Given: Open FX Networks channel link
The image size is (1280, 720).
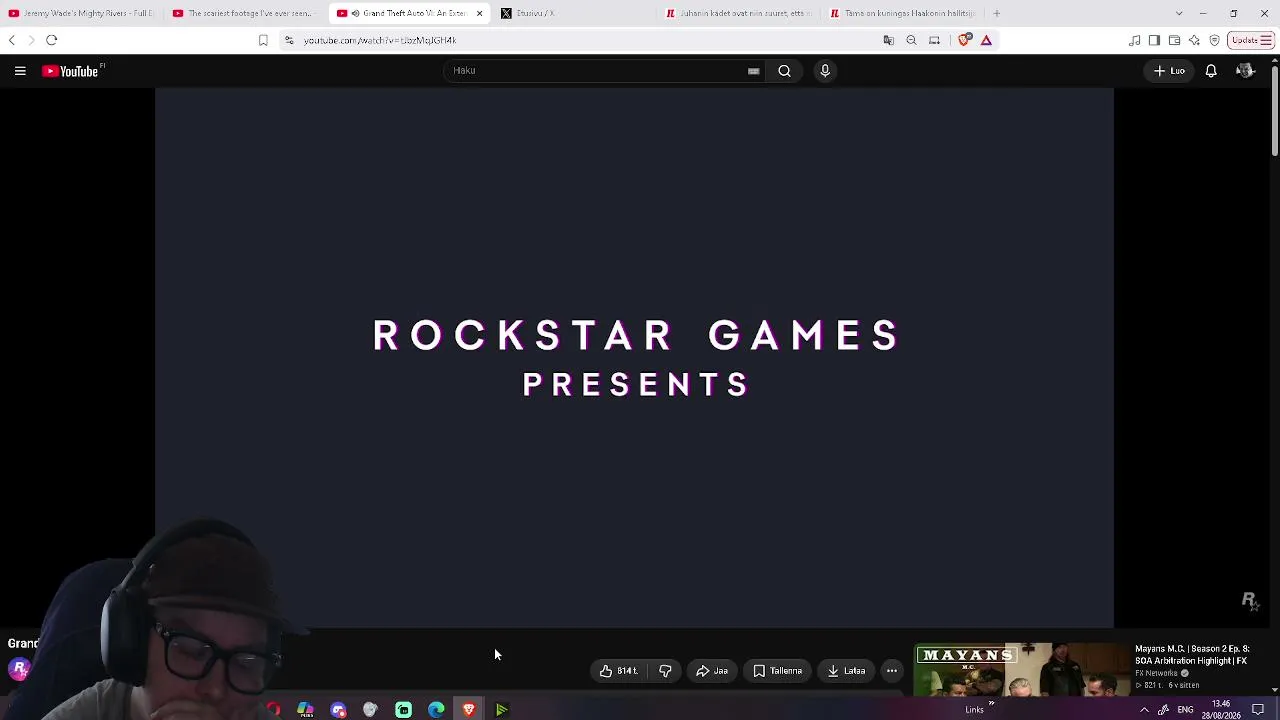Looking at the screenshot, I should (1156, 674).
